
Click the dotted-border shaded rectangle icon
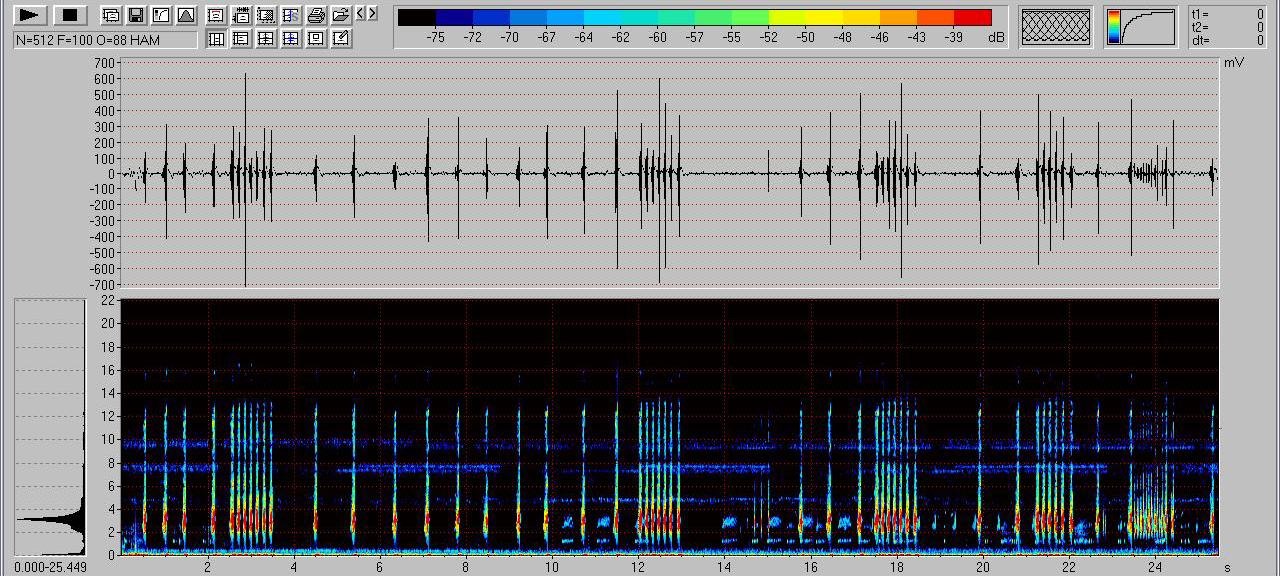(x=266, y=15)
